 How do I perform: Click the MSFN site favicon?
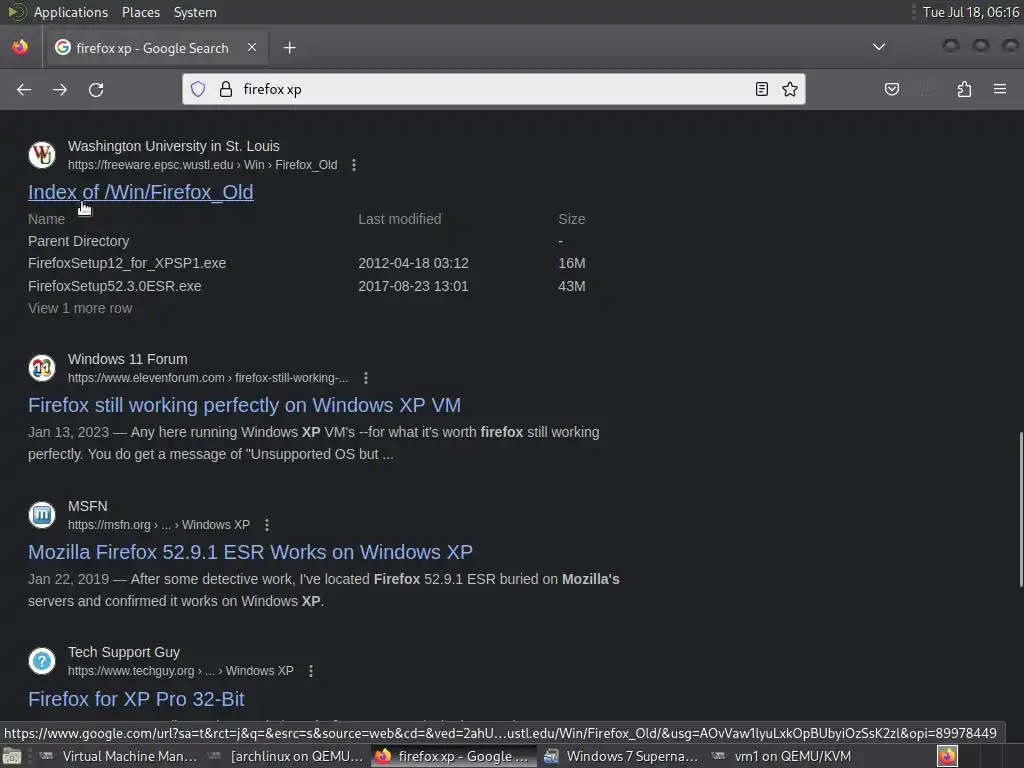[x=42, y=515]
